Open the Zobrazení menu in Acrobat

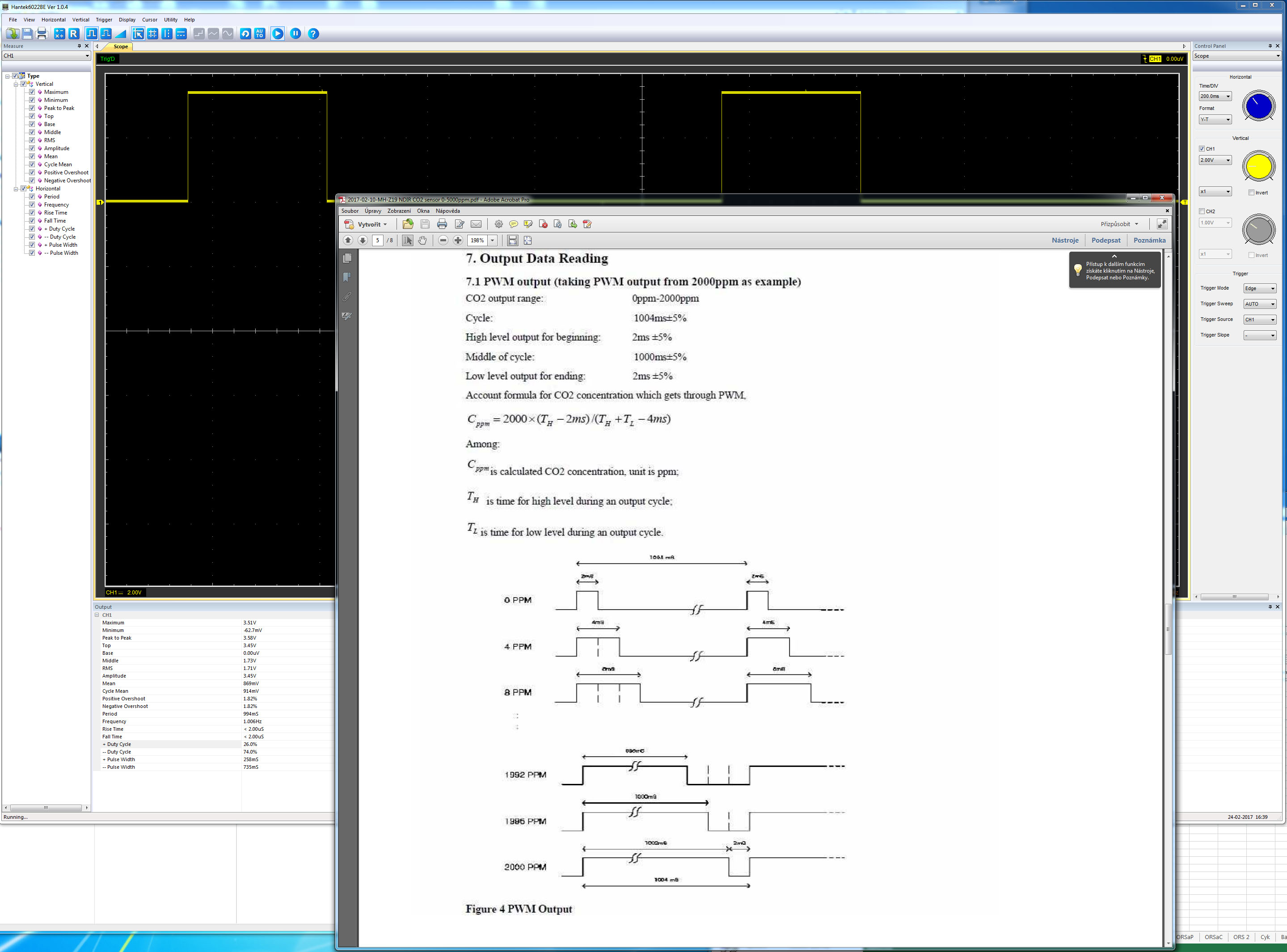pyautogui.click(x=399, y=211)
